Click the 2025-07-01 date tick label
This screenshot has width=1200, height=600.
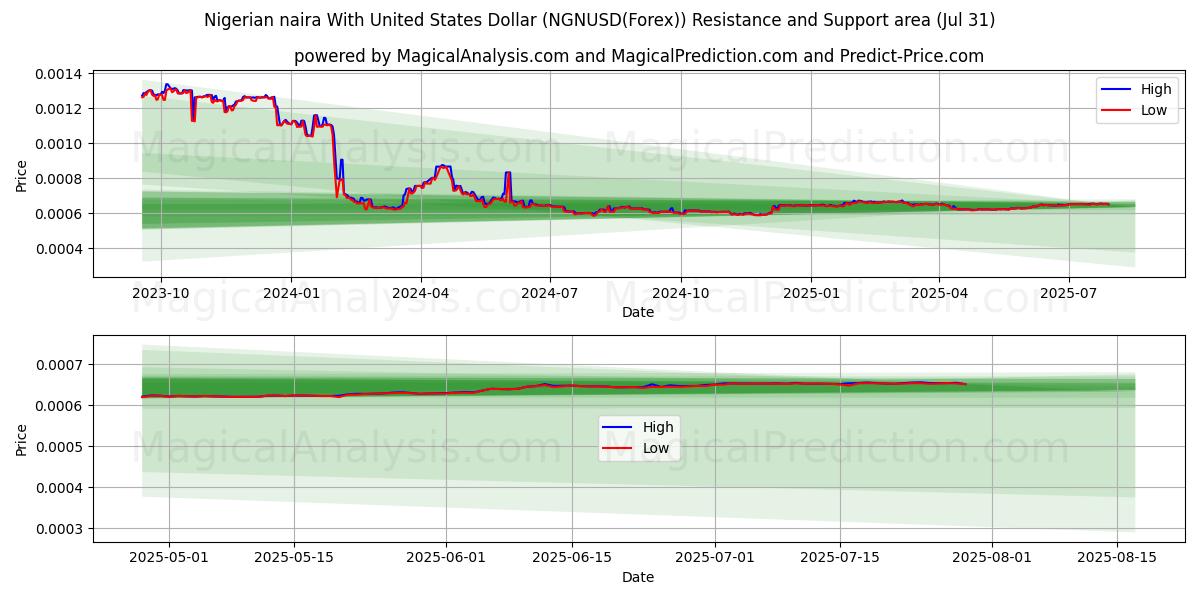716,558
